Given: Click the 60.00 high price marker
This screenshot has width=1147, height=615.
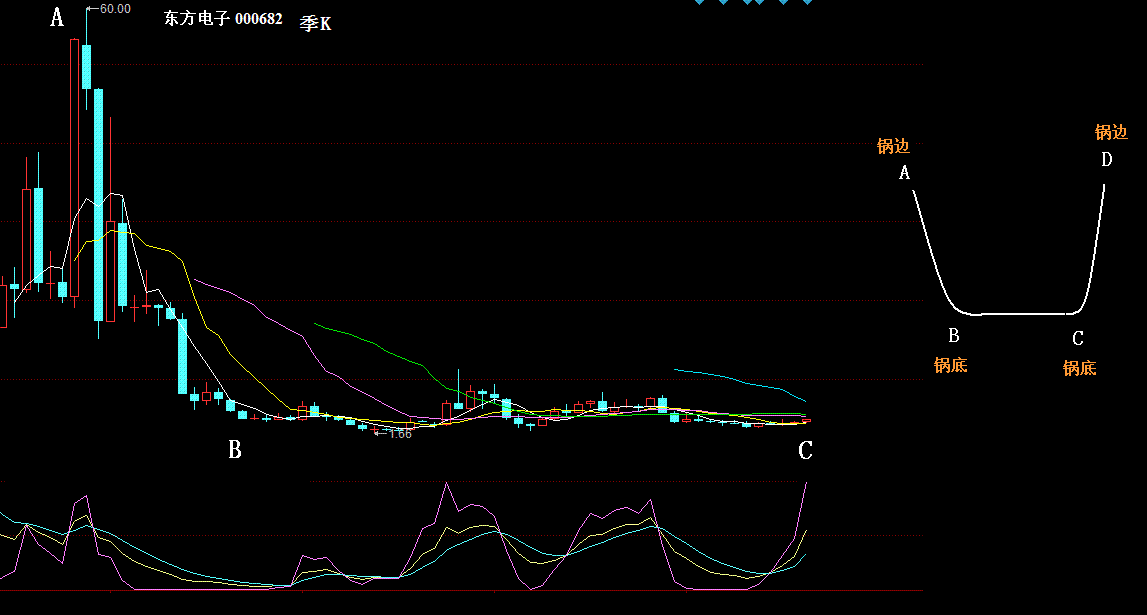Looking at the screenshot, I should (x=114, y=9).
